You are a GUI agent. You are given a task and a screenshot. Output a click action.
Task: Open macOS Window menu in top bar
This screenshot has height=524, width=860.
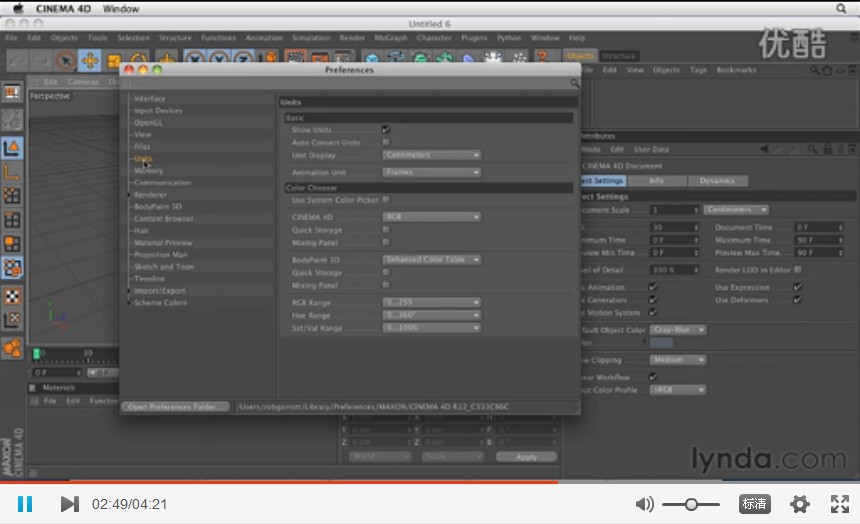121,8
